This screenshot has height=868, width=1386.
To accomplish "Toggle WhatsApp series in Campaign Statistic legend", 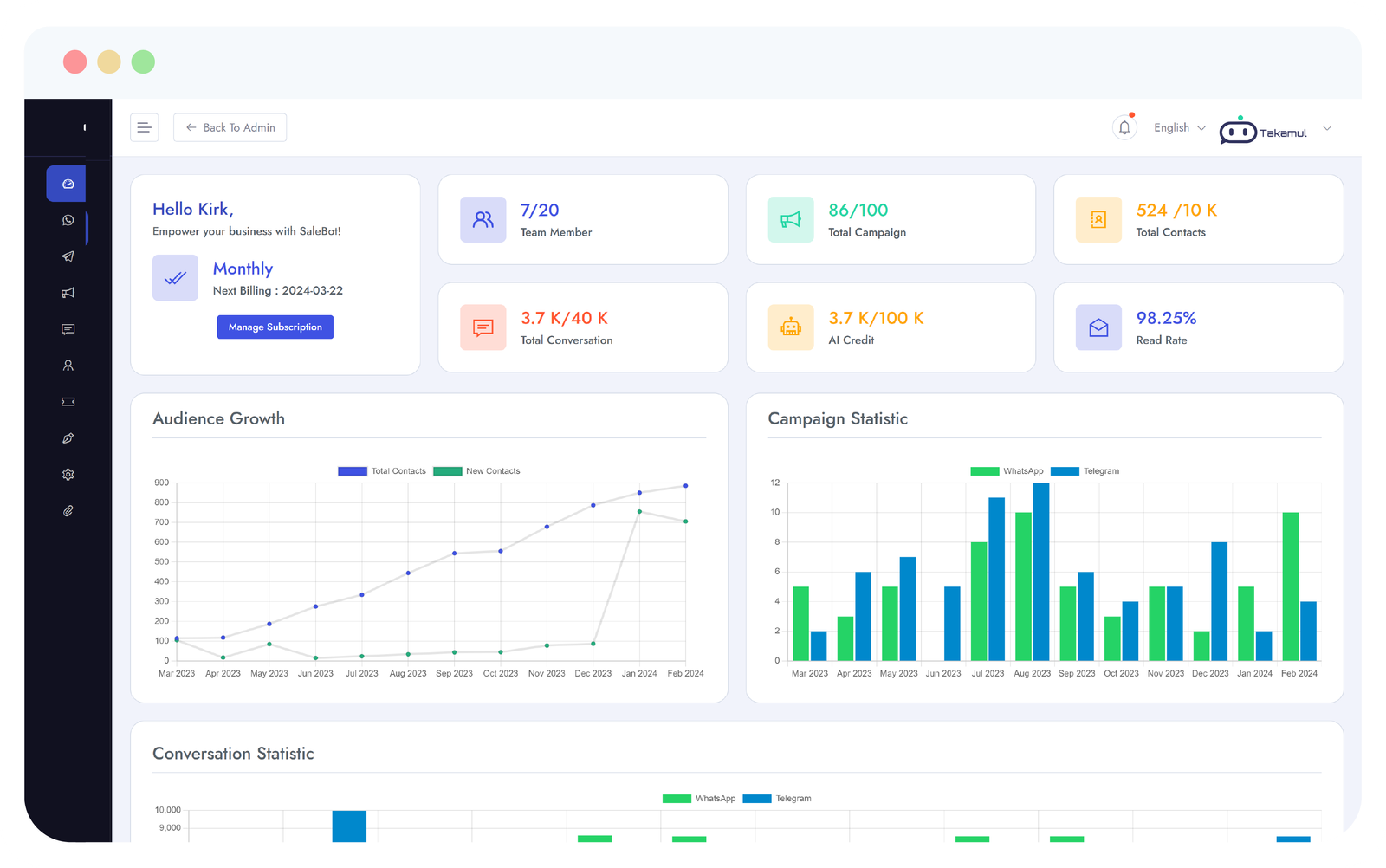I will 1007,471.
